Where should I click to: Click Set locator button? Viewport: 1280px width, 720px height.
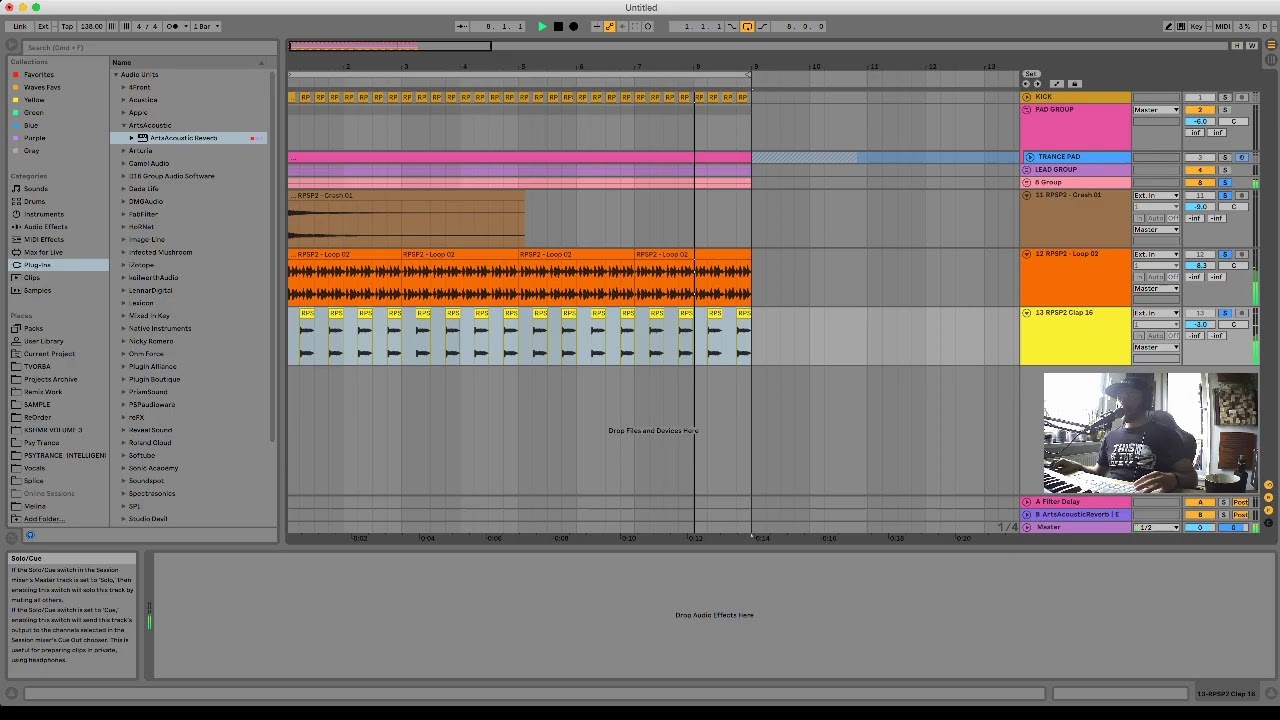(x=1031, y=74)
